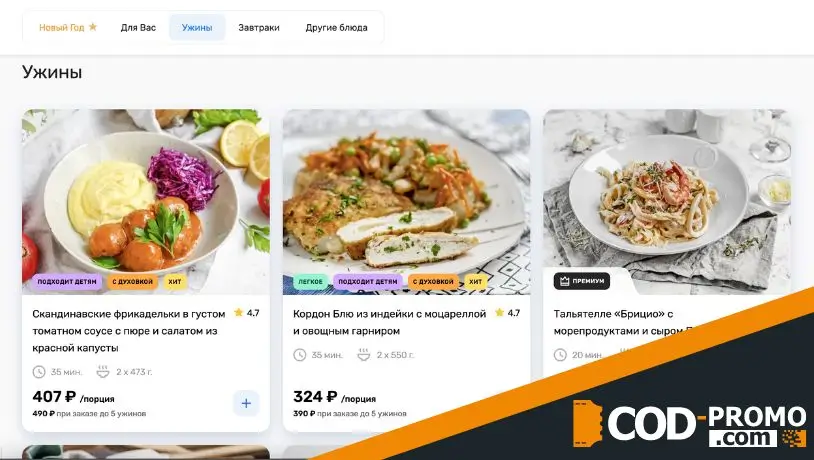
Task: Click the rating star on the meatballs card
Action: coord(239,313)
